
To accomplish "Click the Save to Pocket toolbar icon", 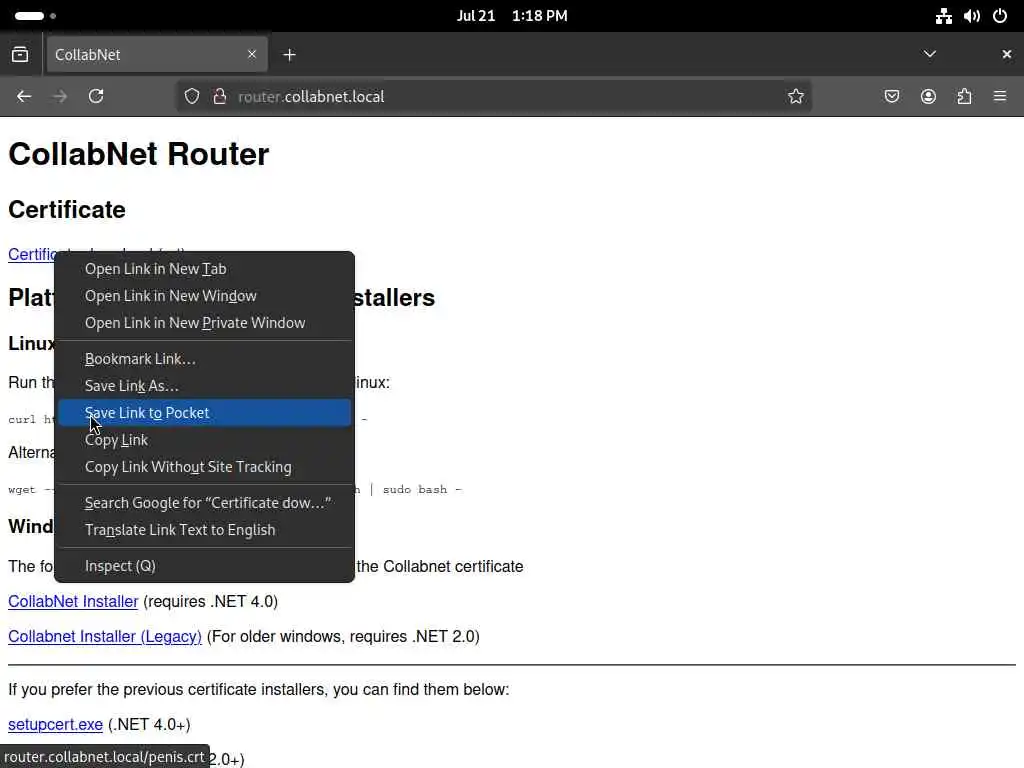I will [891, 96].
